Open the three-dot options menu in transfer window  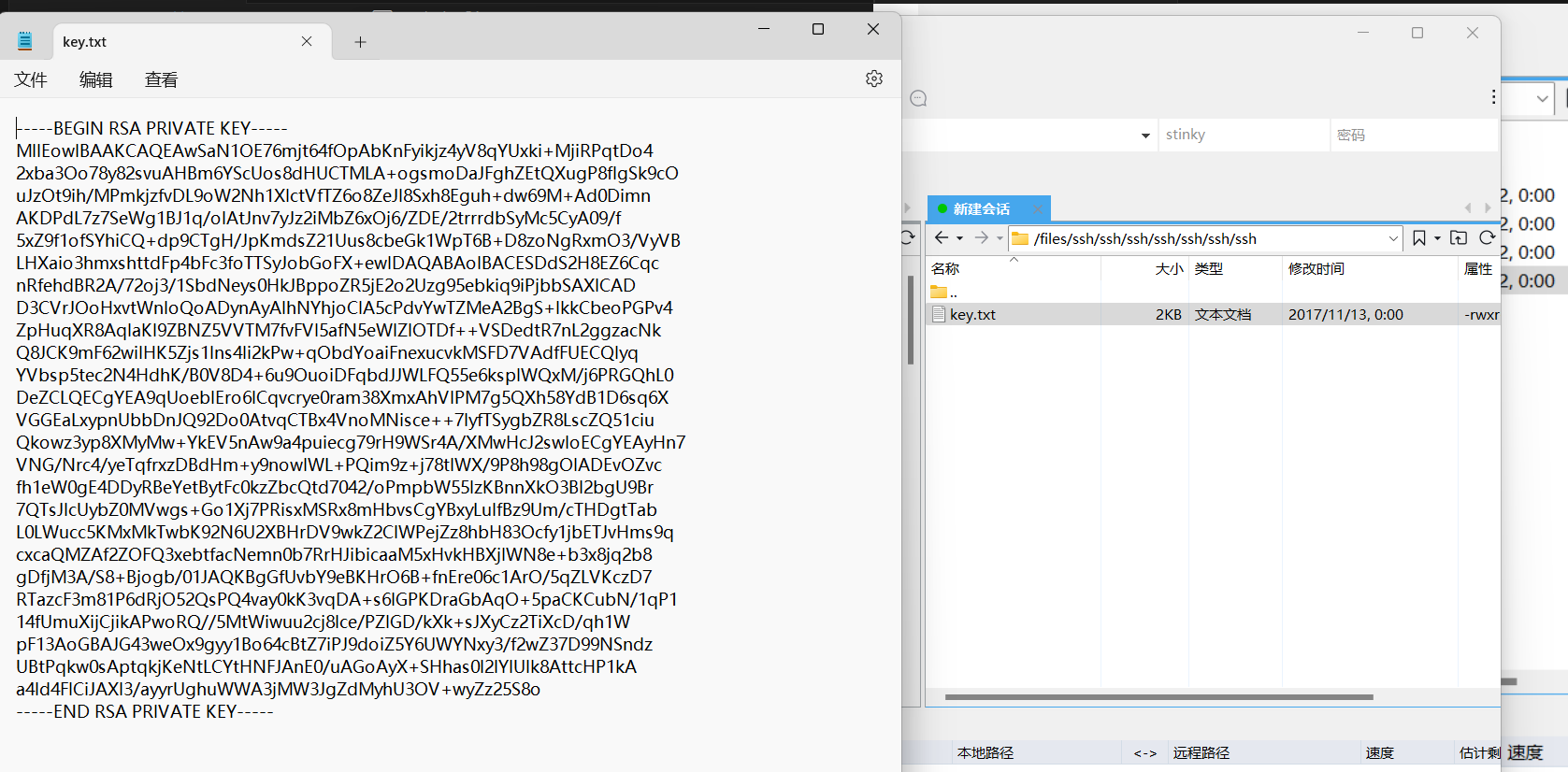pos(1493,97)
